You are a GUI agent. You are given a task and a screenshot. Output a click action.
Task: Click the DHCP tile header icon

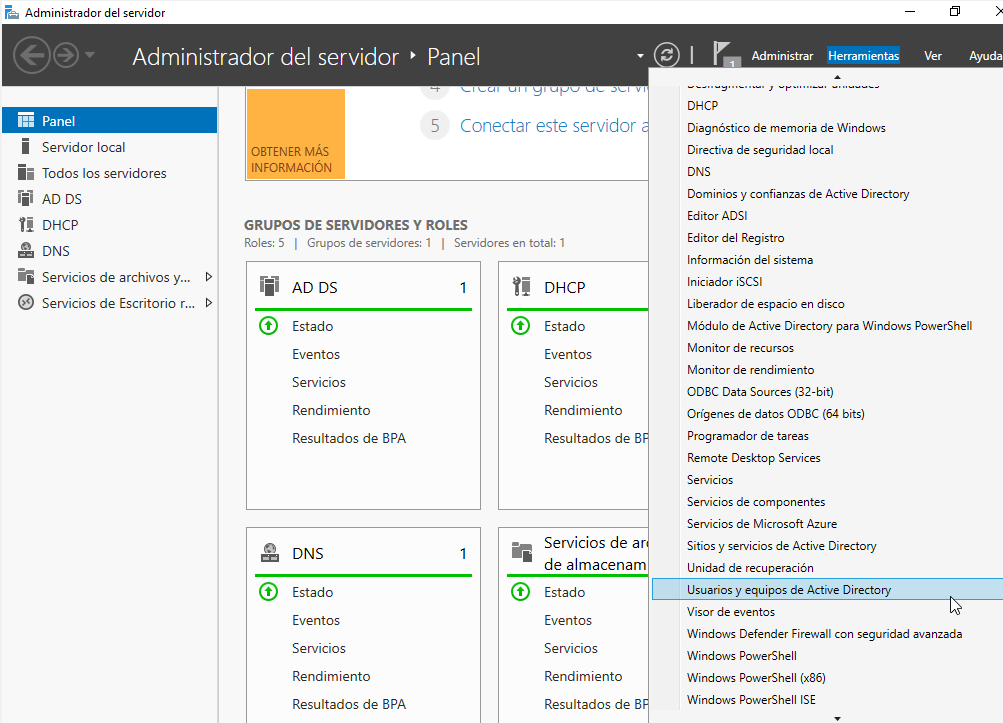point(521,286)
